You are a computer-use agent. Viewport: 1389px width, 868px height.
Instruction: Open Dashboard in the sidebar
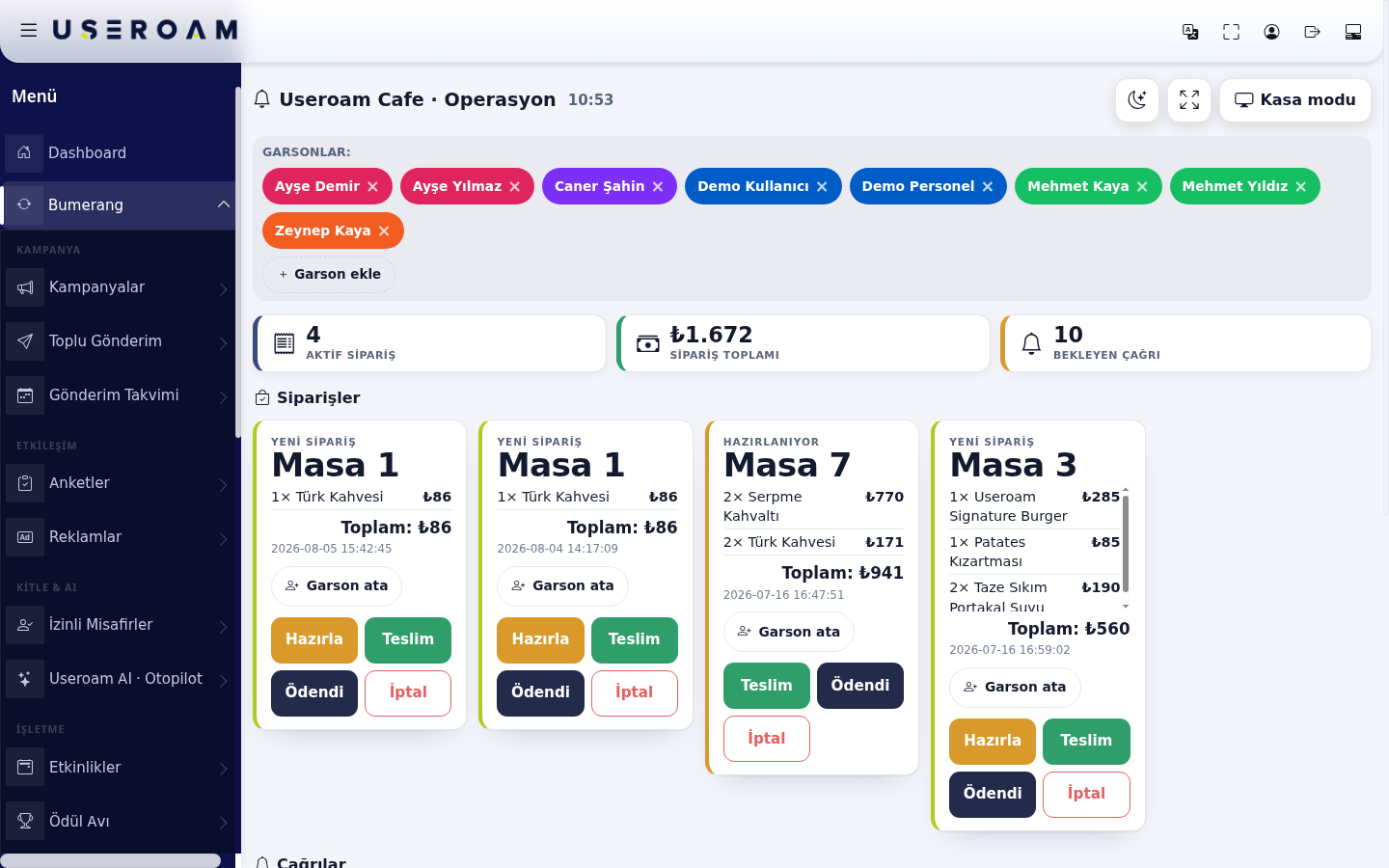tap(118, 152)
